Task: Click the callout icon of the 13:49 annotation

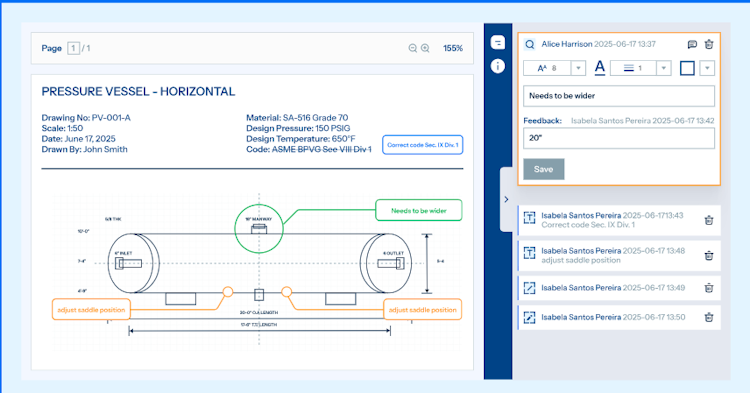Action: [529, 288]
